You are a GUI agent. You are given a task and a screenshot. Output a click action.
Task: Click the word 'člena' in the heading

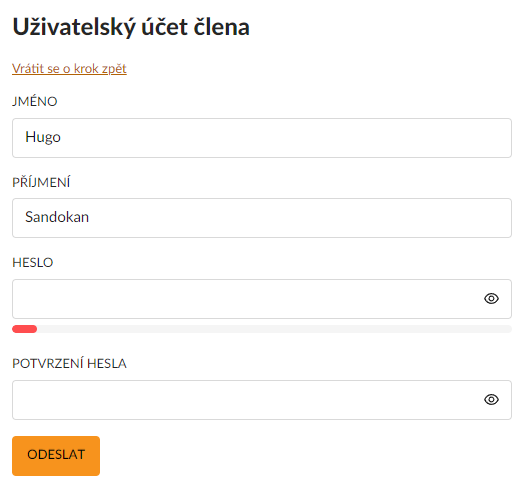[222, 27]
